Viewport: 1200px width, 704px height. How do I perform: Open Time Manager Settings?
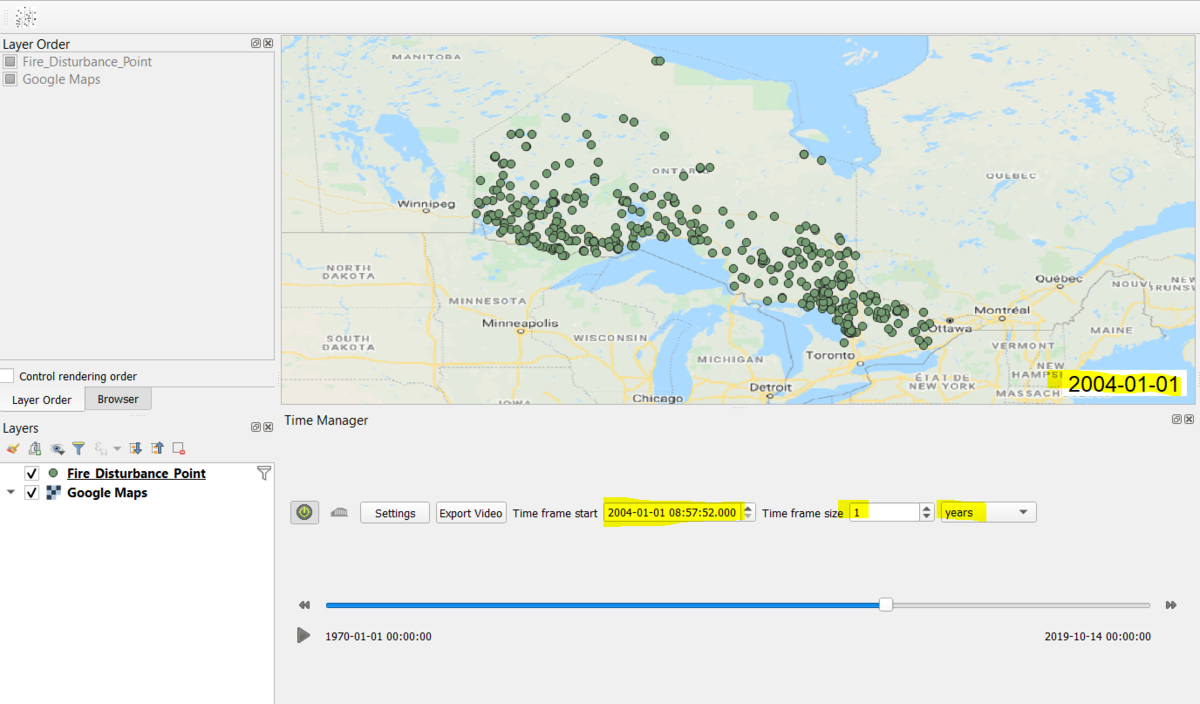click(395, 513)
